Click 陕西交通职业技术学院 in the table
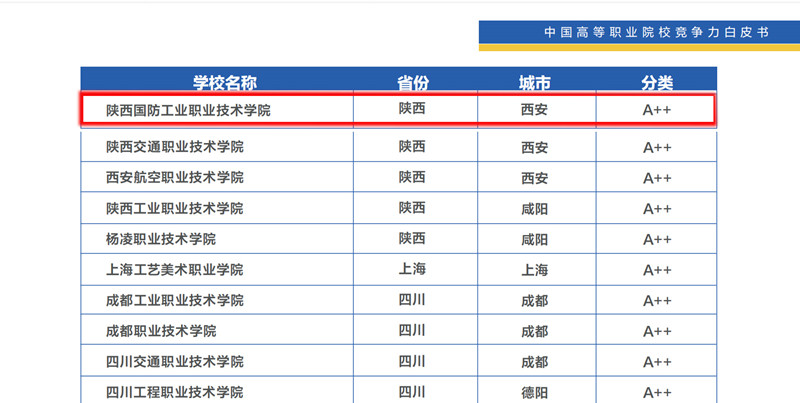The image size is (800, 403). tap(174, 147)
